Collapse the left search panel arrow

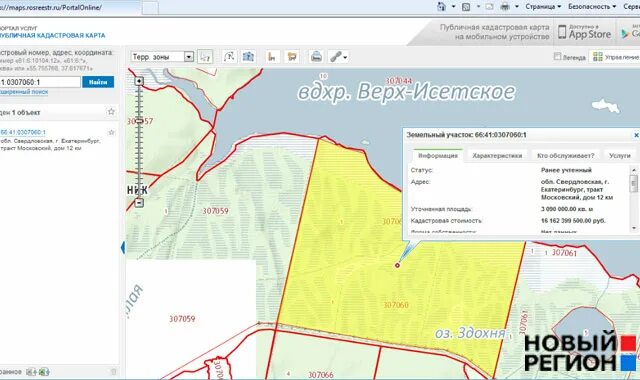[123, 247]
